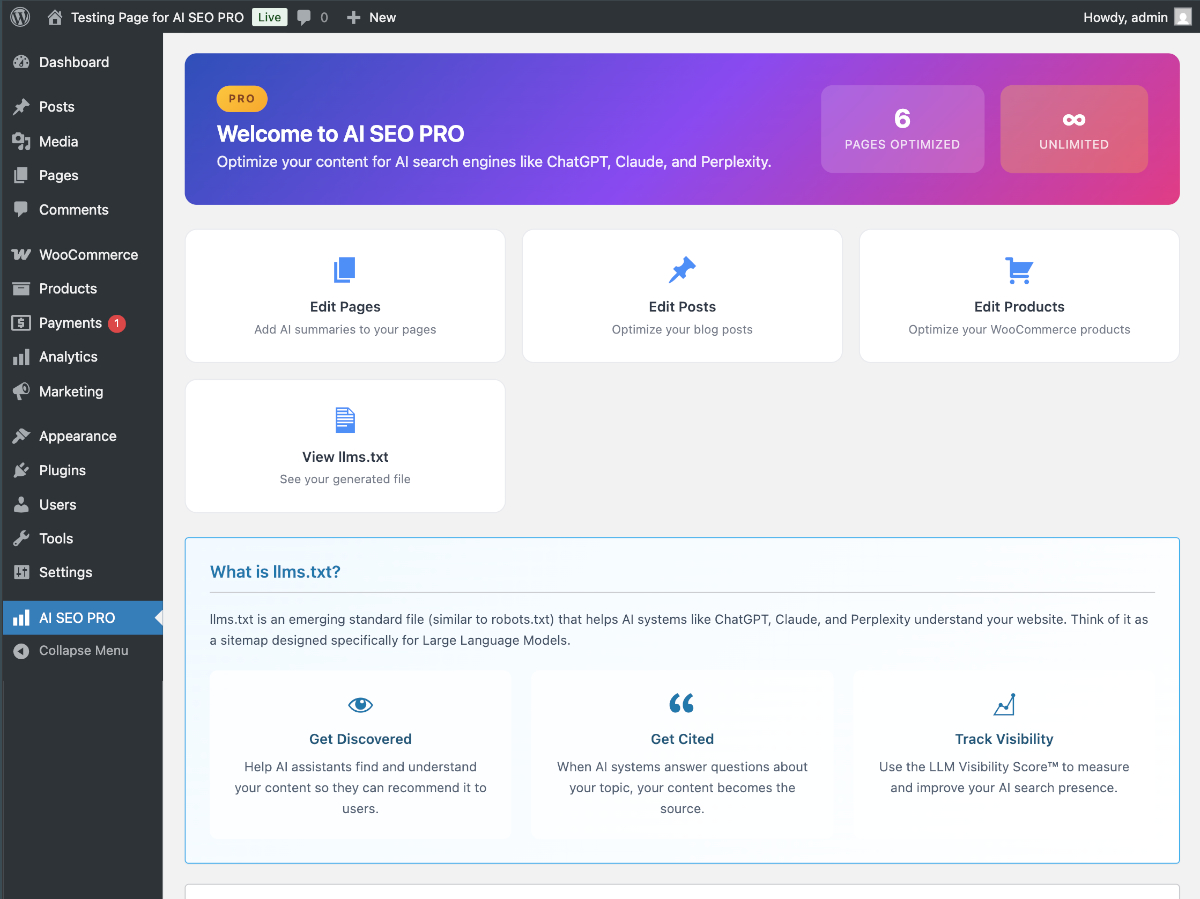Open the Payments menu

tap(82, 323)
